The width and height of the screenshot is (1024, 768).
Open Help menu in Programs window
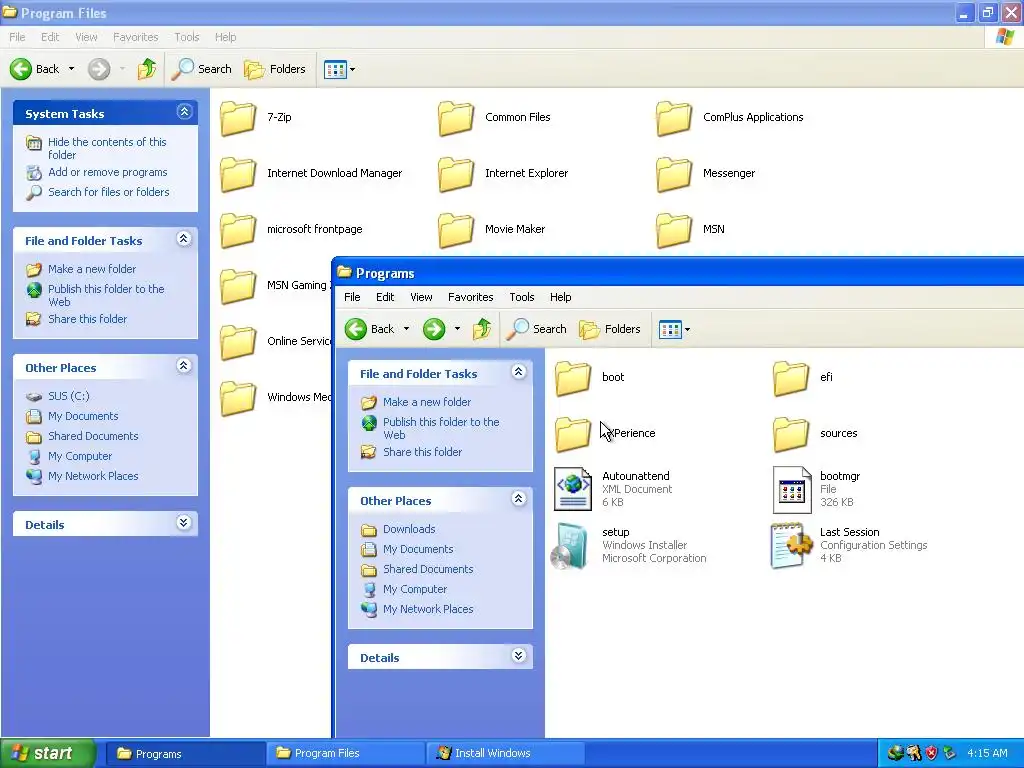coord(560,297)
